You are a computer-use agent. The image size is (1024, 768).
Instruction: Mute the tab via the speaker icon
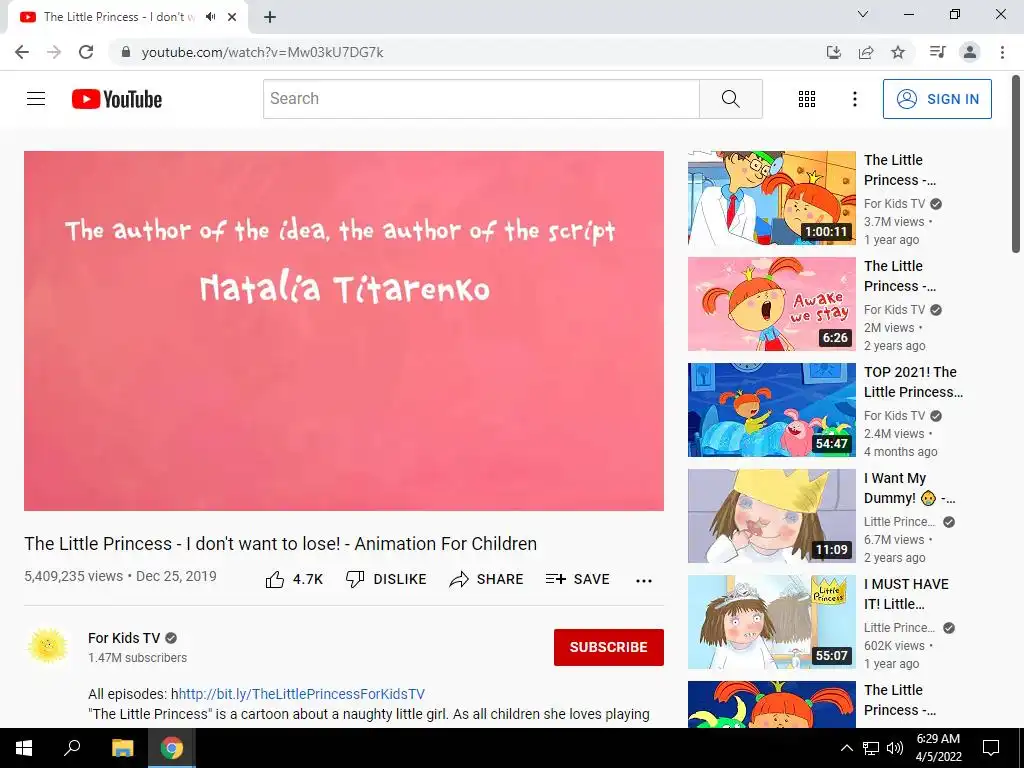[x=210, y=16]
